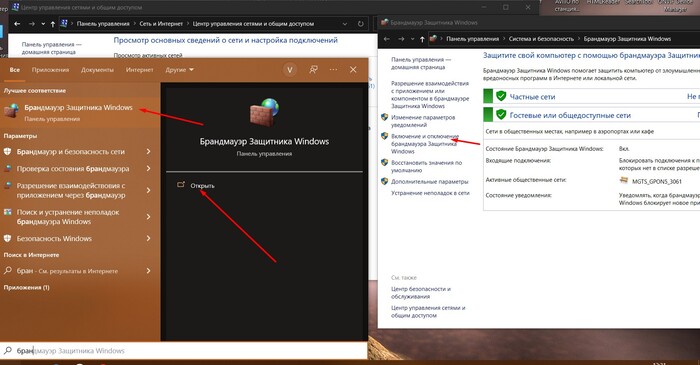Click Система и безопасность breadcrumb
The height and width of the screenshot is (365, 700).
tap(541, 39)
